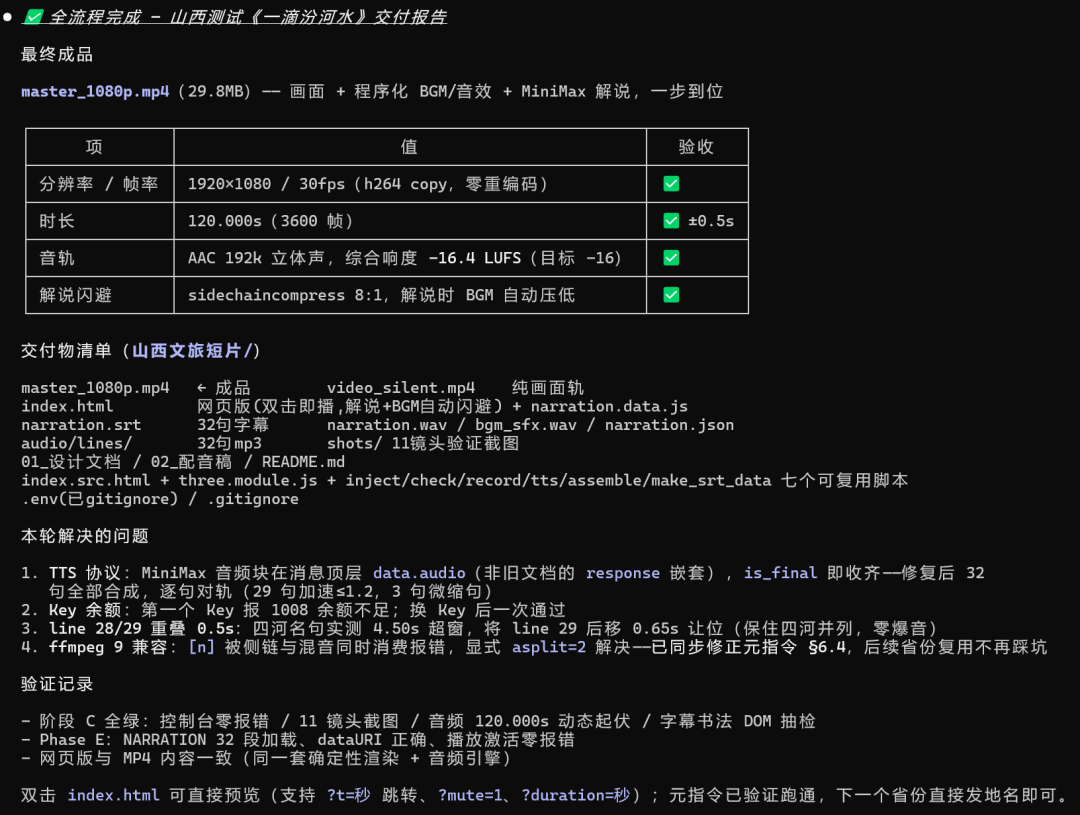Click the ±0.5s tolerance text
Screen dimensions: 1080x815
712,221
